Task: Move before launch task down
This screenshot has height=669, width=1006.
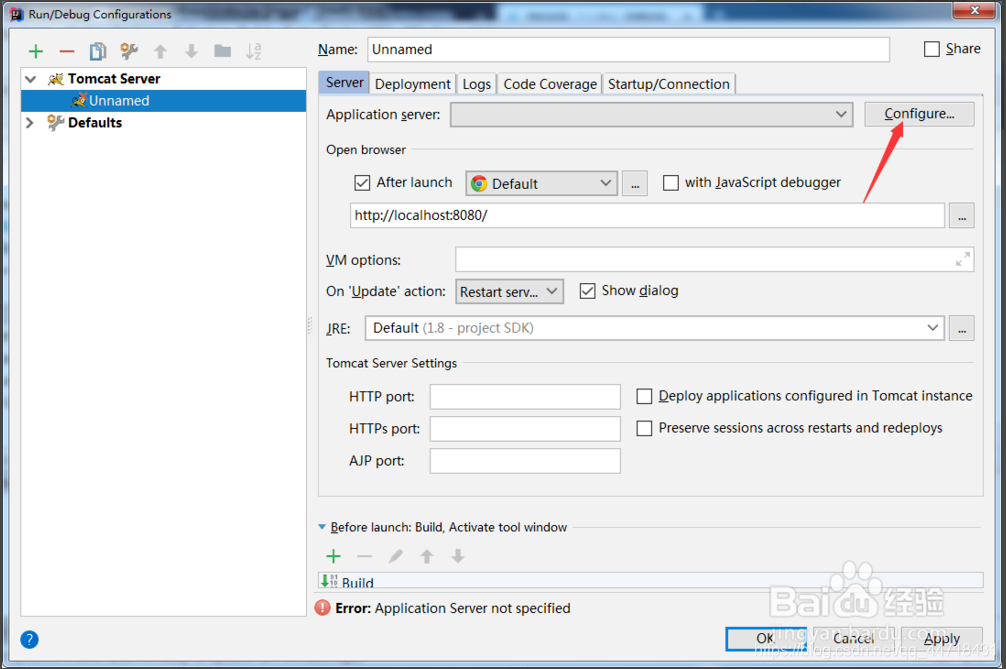Action: 457,556
